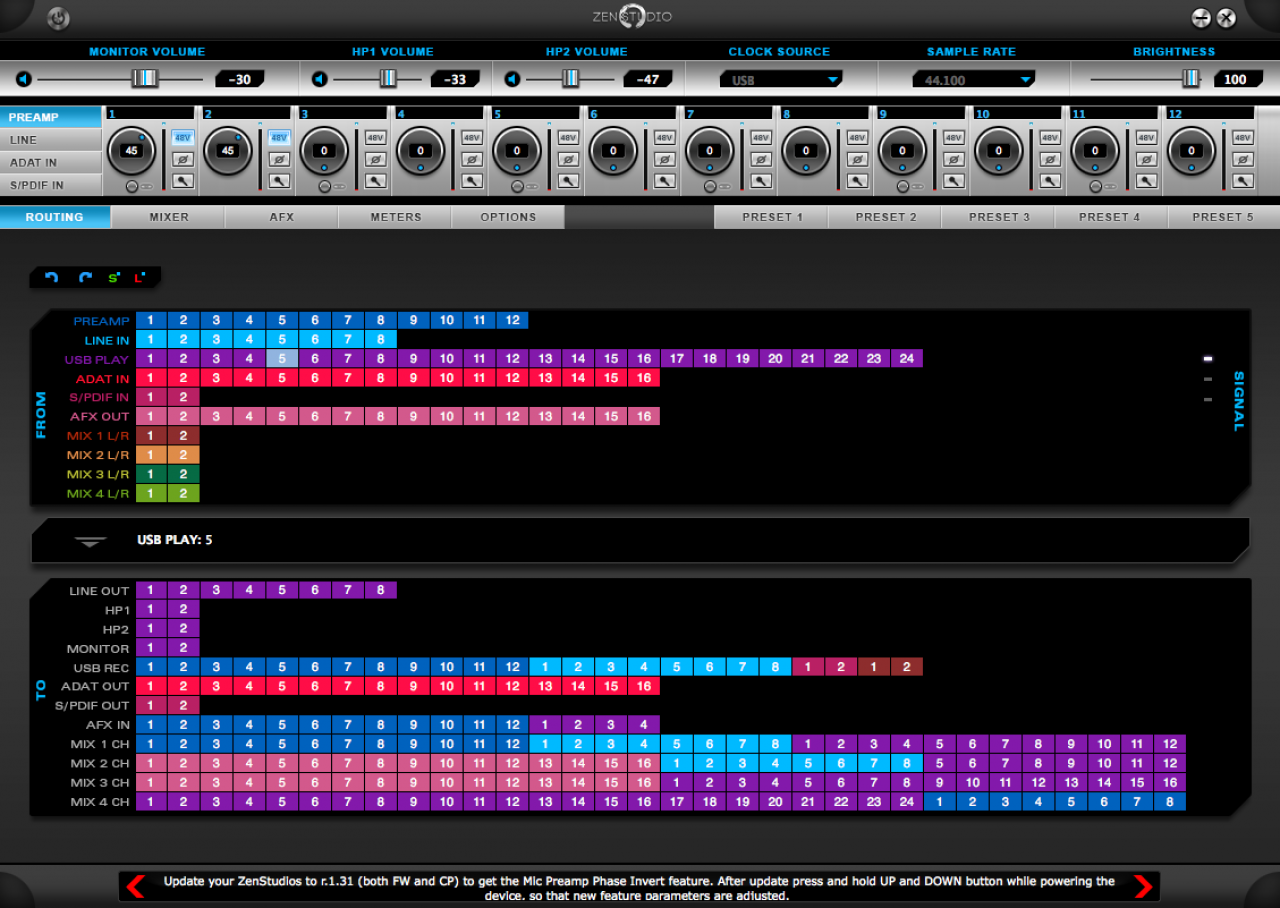Open the OPTIONS tab

[508, 217]
